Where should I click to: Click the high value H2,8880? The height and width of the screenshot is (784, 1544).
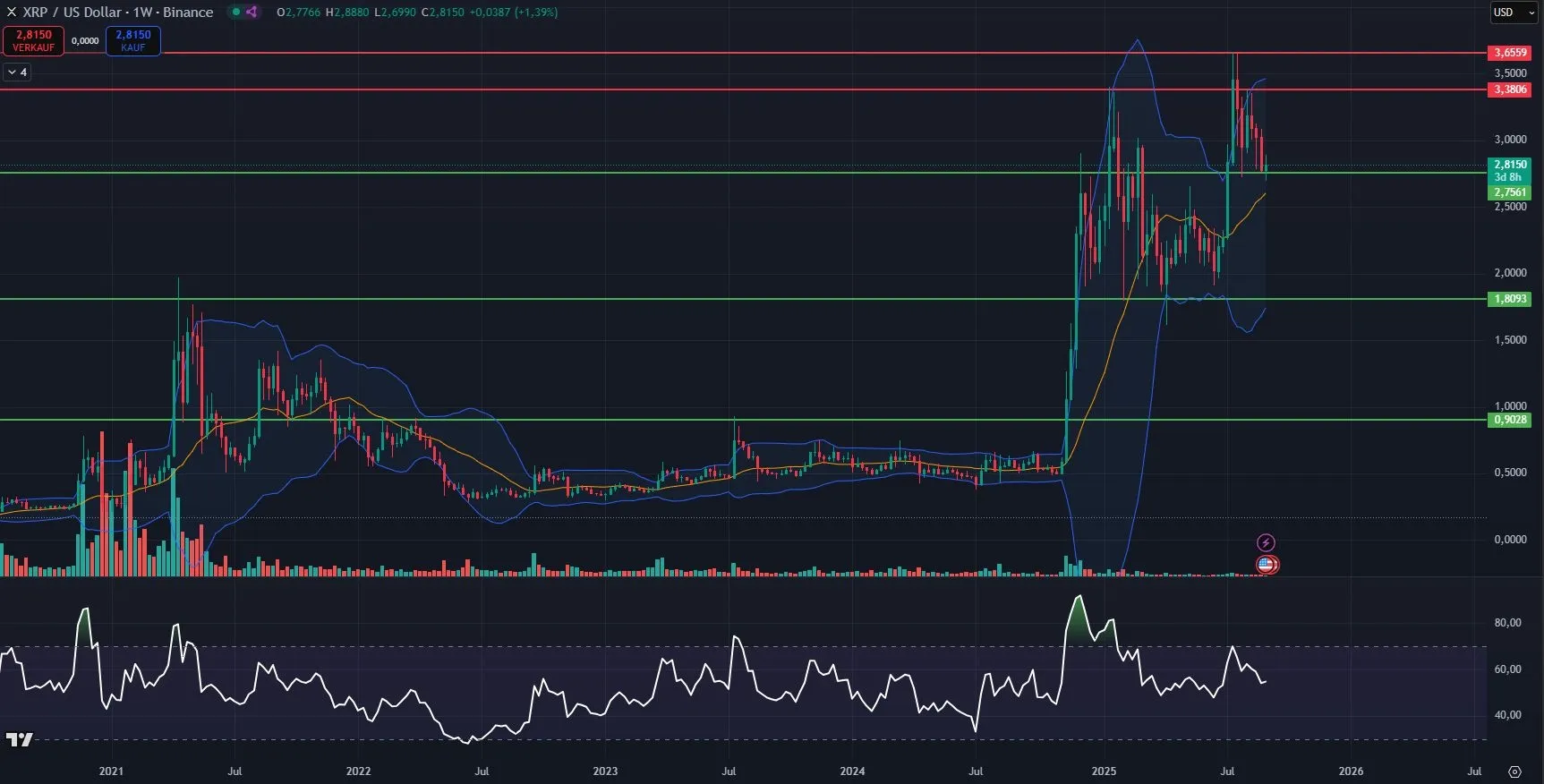point(347,13)
